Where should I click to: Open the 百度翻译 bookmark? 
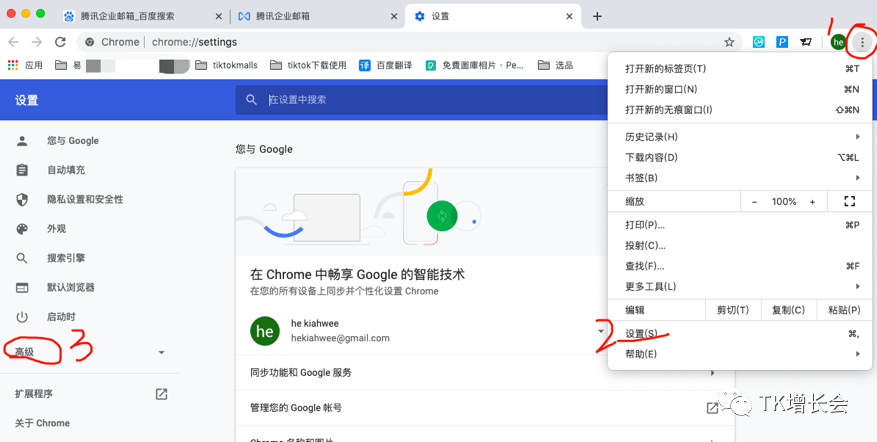click(385, 65)
